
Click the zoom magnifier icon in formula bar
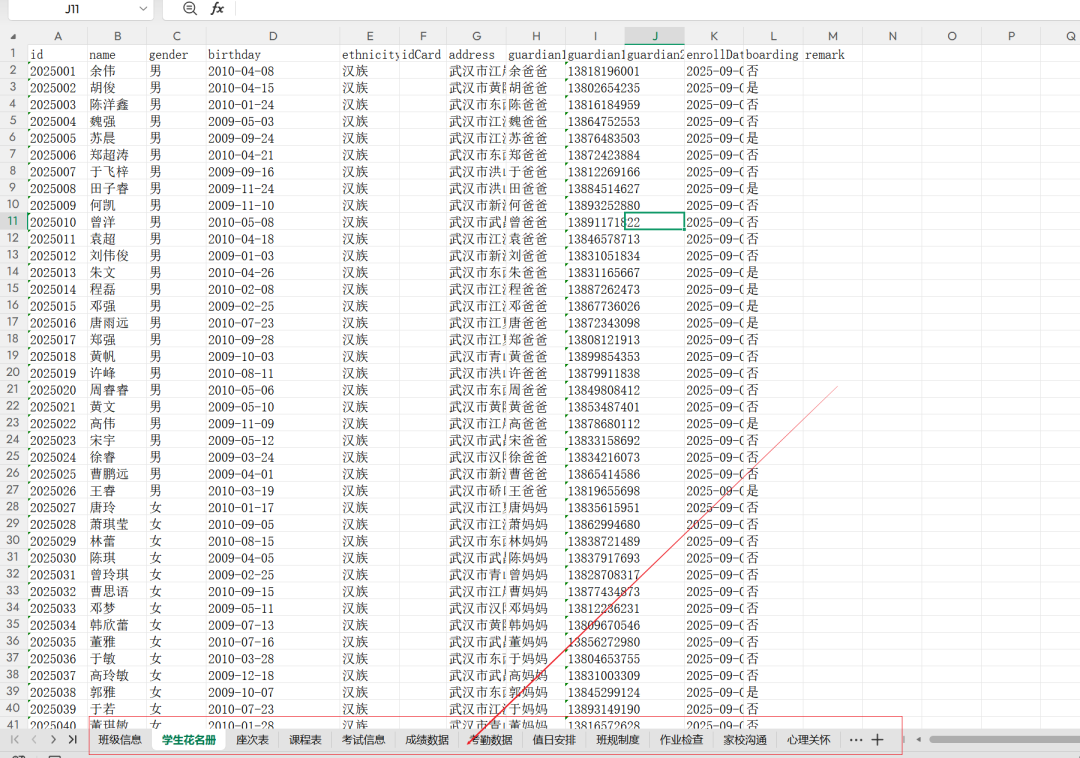tap(190, 8)
